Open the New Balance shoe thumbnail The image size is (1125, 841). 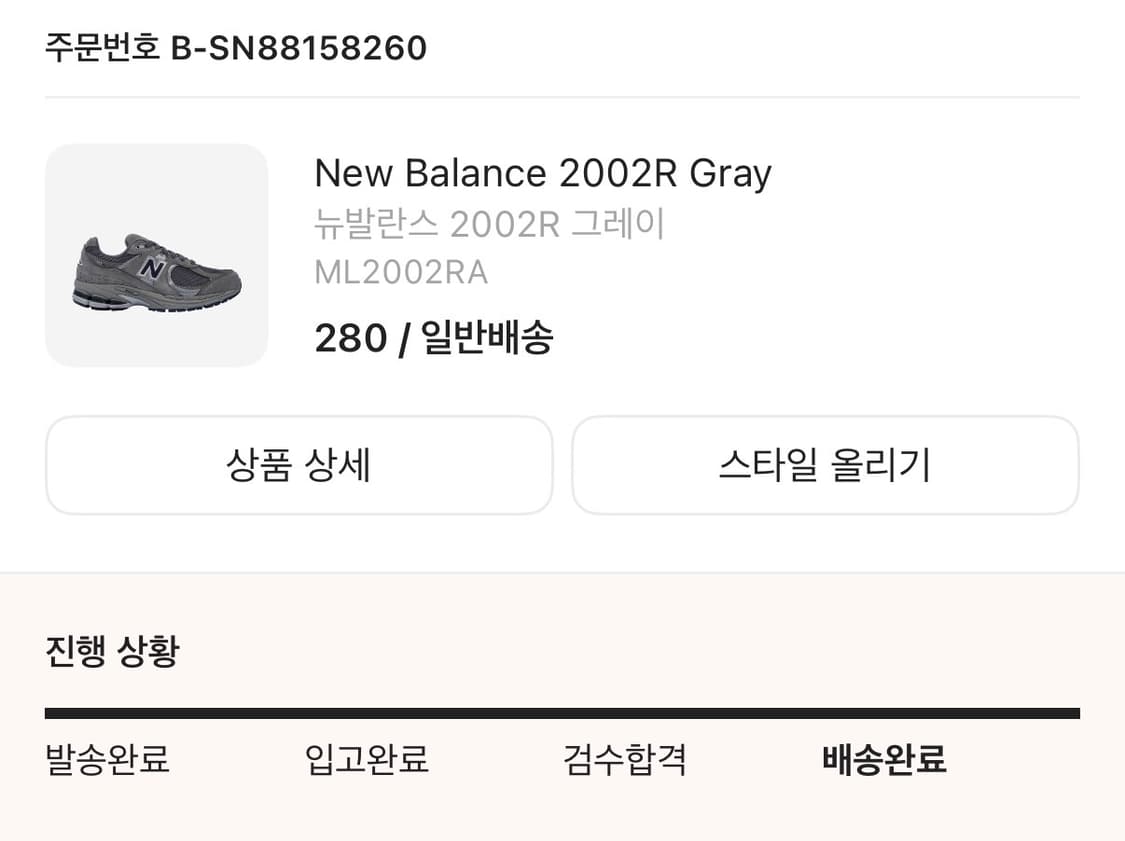(156, 255)
